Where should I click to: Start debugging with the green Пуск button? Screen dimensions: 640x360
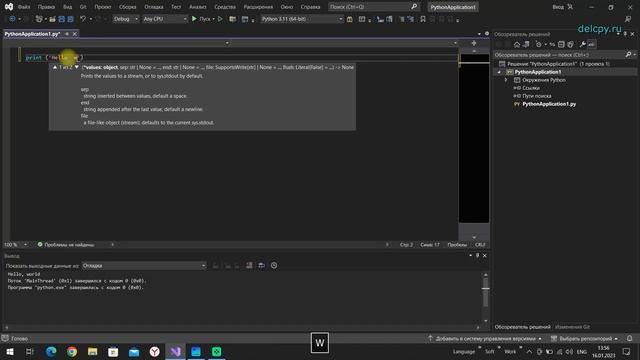[x=202, y=19]
